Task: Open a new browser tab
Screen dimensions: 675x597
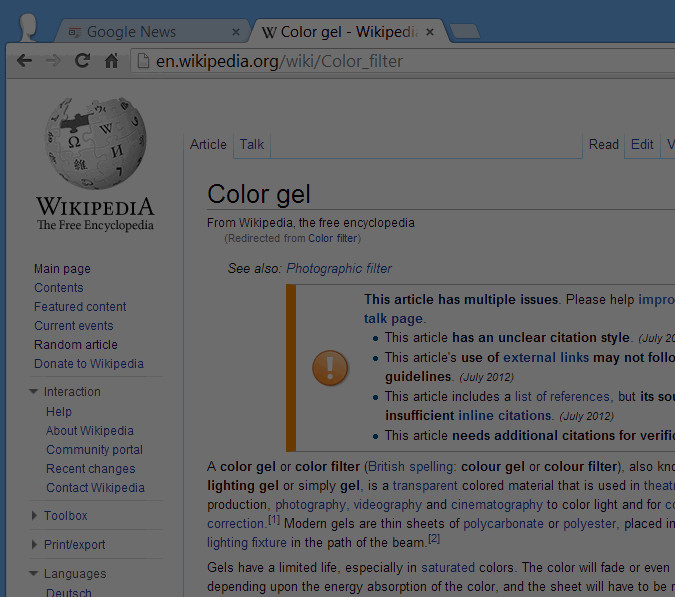Action: click(x=465, y=31)
